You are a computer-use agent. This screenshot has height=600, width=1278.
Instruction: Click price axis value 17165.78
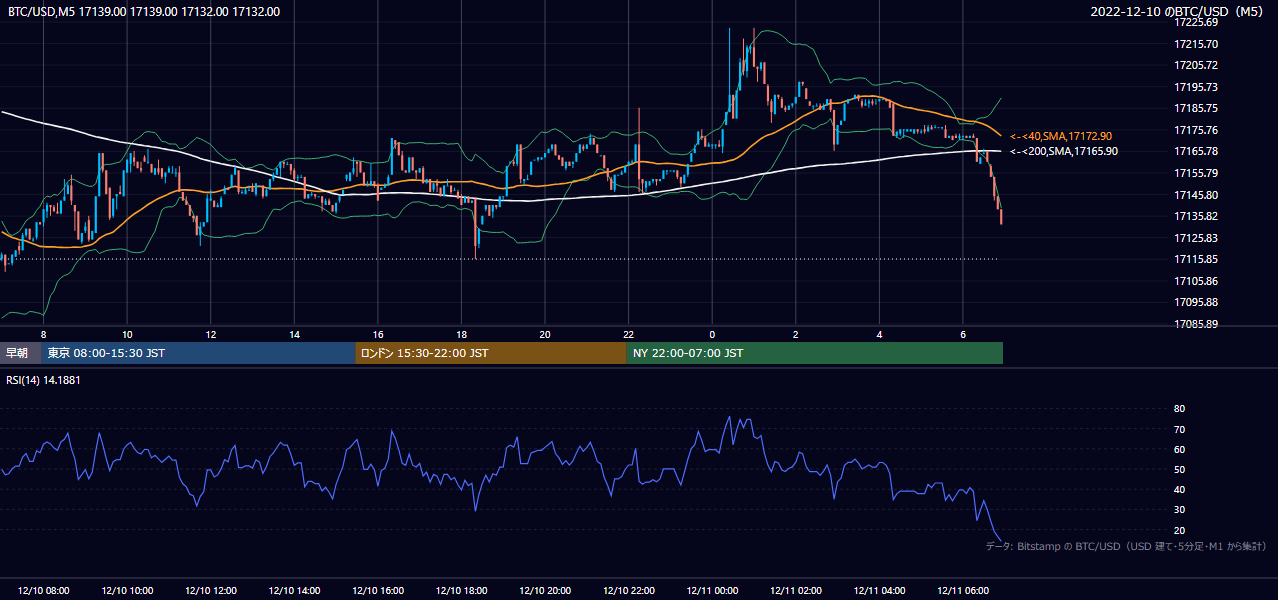point(1196,151)
